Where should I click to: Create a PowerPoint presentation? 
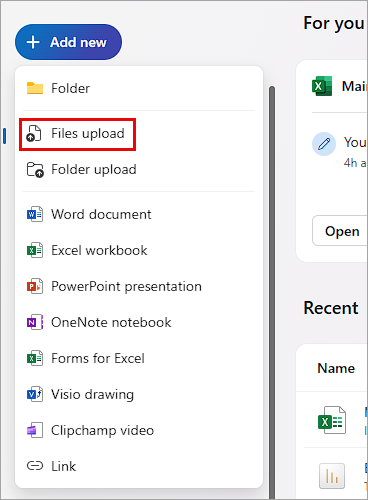pos(139,286)
